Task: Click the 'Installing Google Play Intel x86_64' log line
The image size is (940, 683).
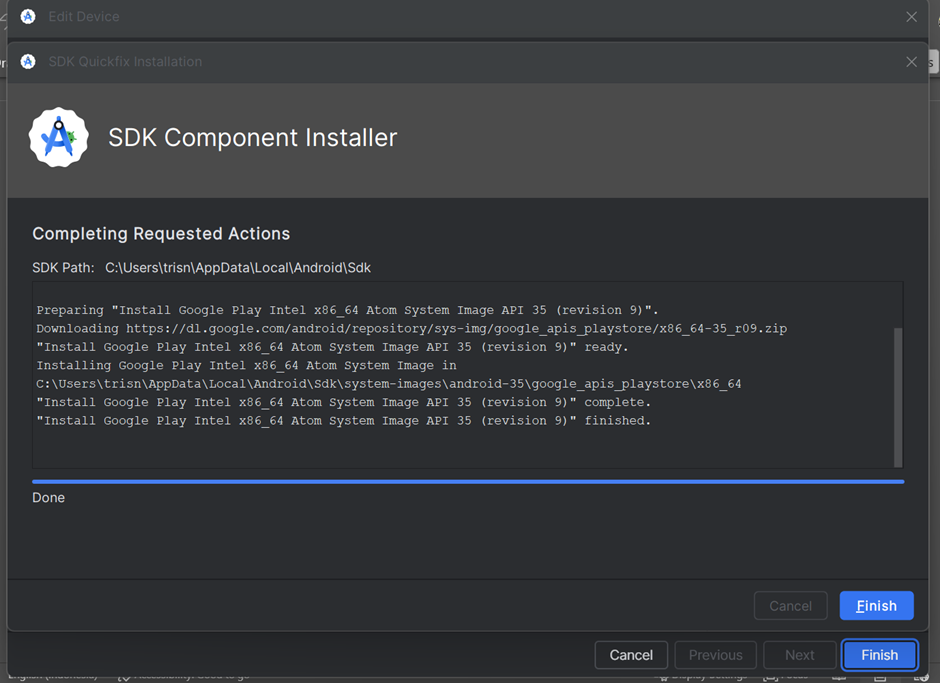Action: [x=246, y=365]
